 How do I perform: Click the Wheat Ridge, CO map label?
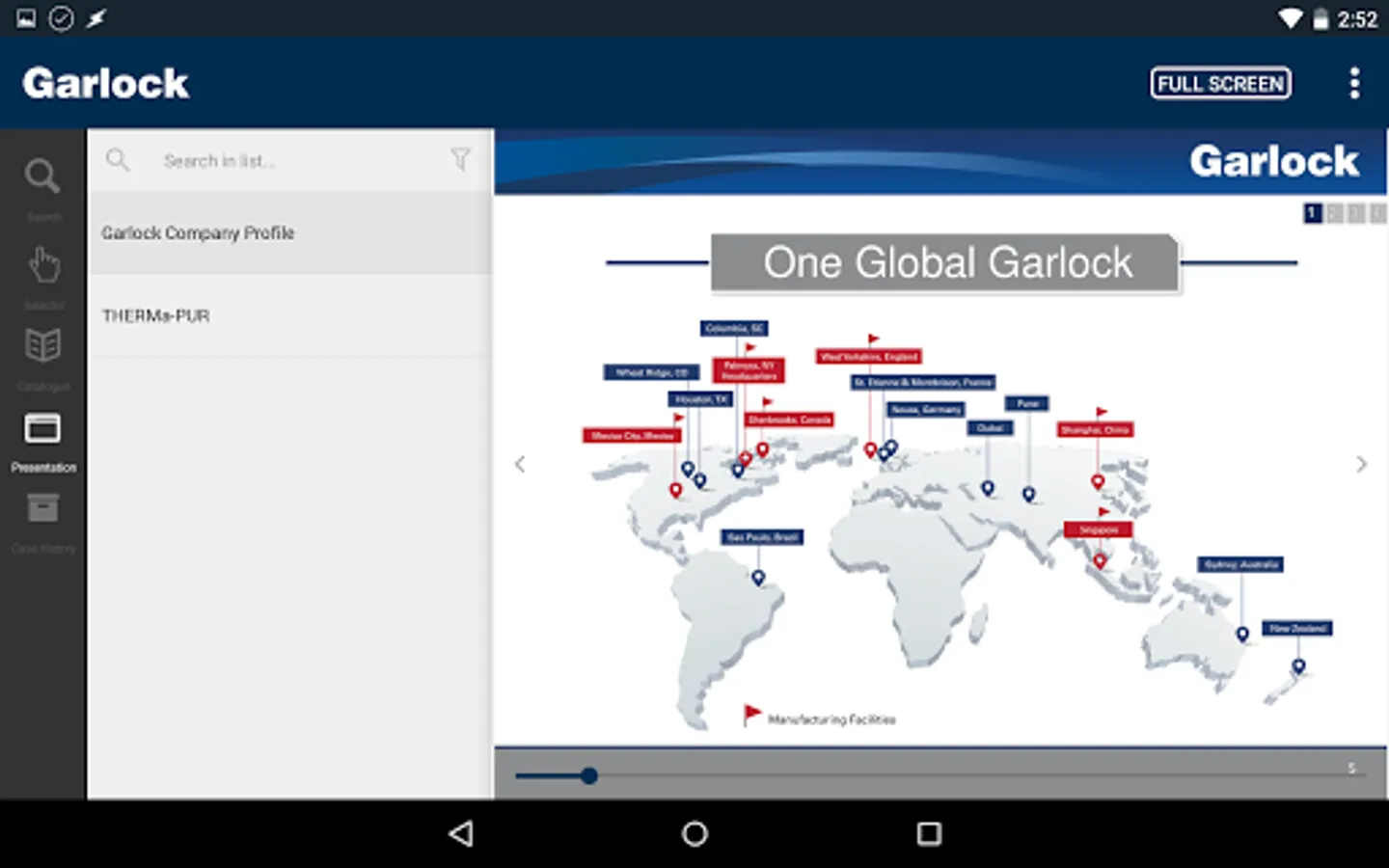point(651,372)
